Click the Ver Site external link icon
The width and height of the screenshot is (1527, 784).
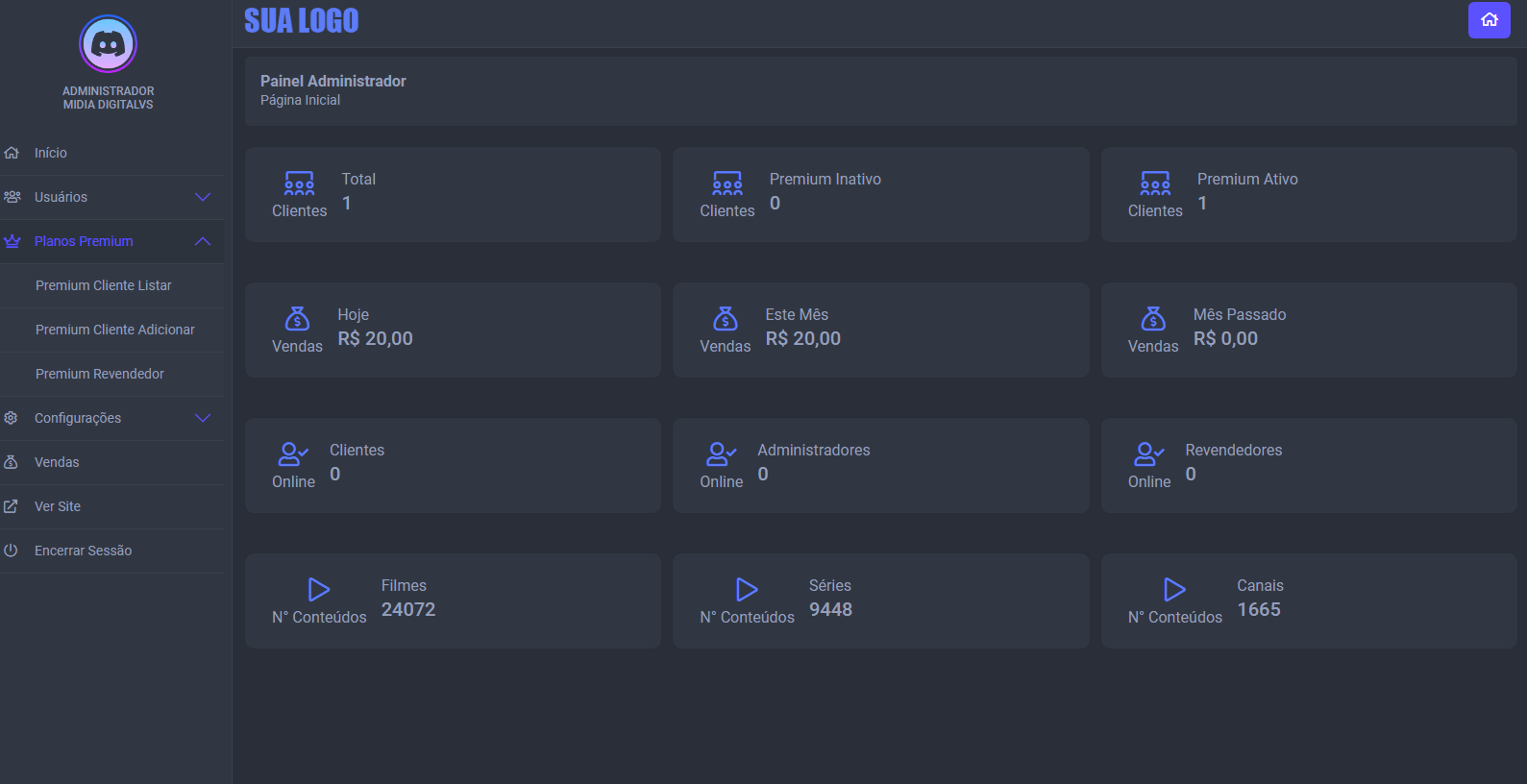click(x=12, y=506)
